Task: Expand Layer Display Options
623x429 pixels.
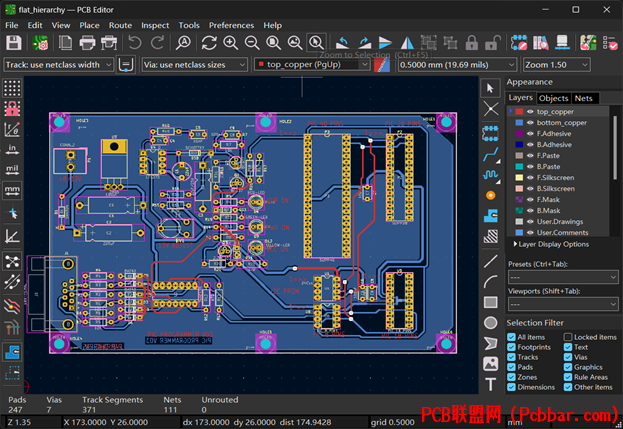Action: click(x=551, y=244)
